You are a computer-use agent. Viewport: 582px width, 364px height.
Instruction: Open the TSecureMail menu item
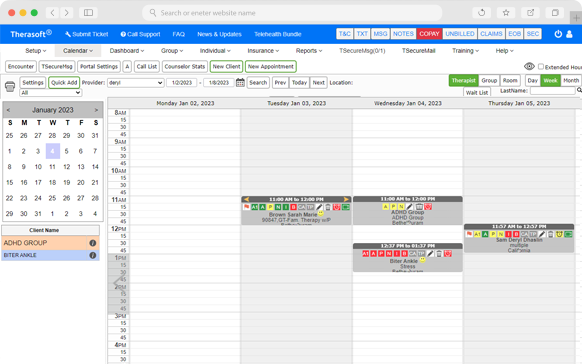click(418, 51)
